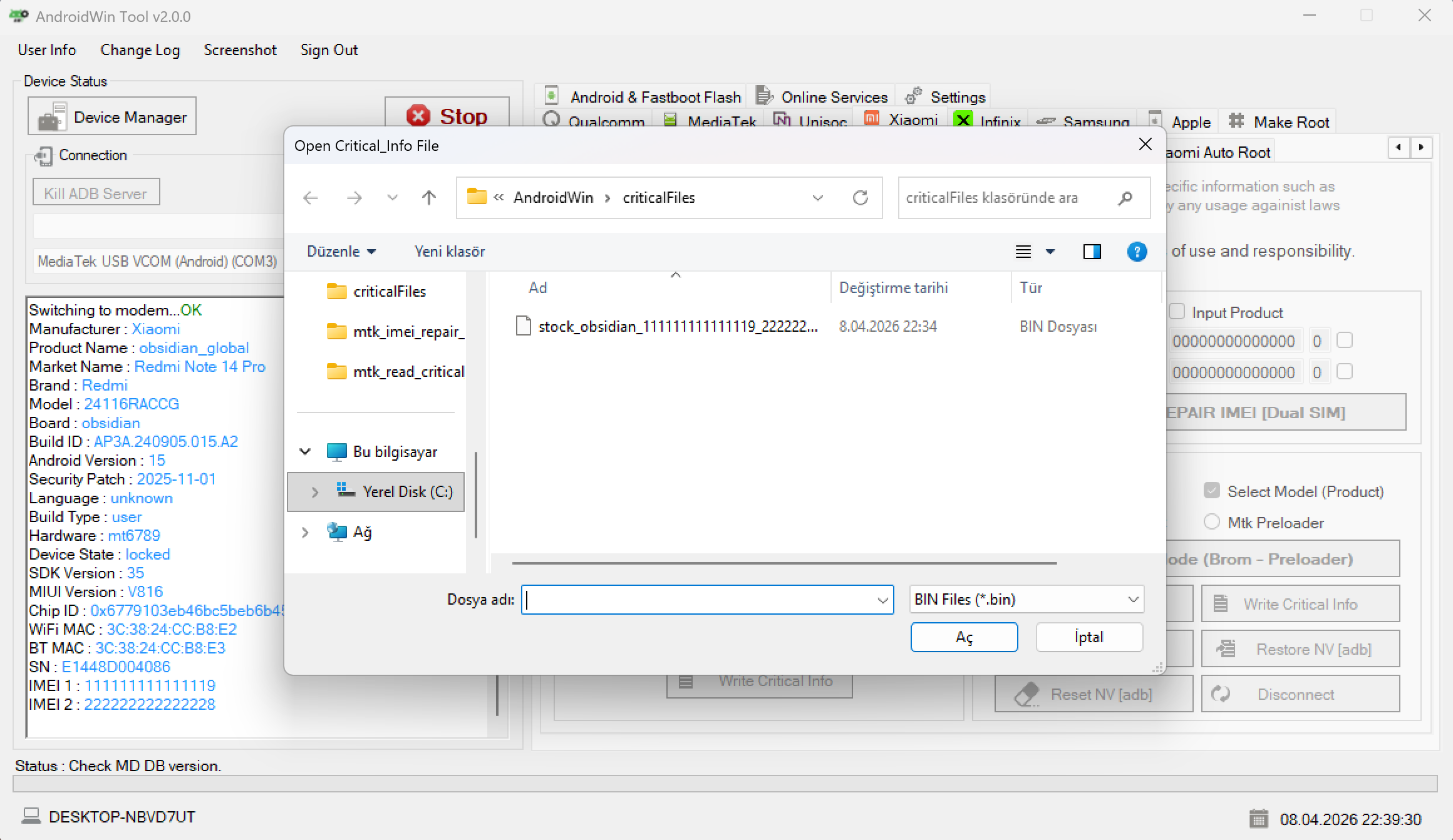Click the Write Critical Info icon

(1220, 603)
